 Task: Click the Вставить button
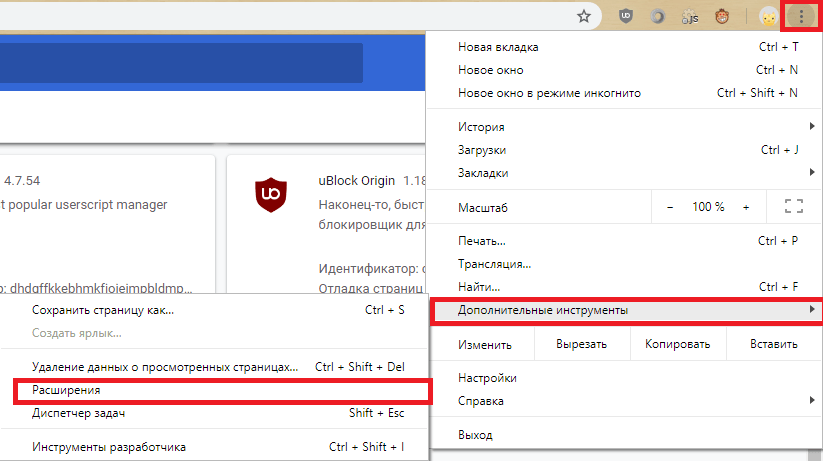click(x=774, y=344)
